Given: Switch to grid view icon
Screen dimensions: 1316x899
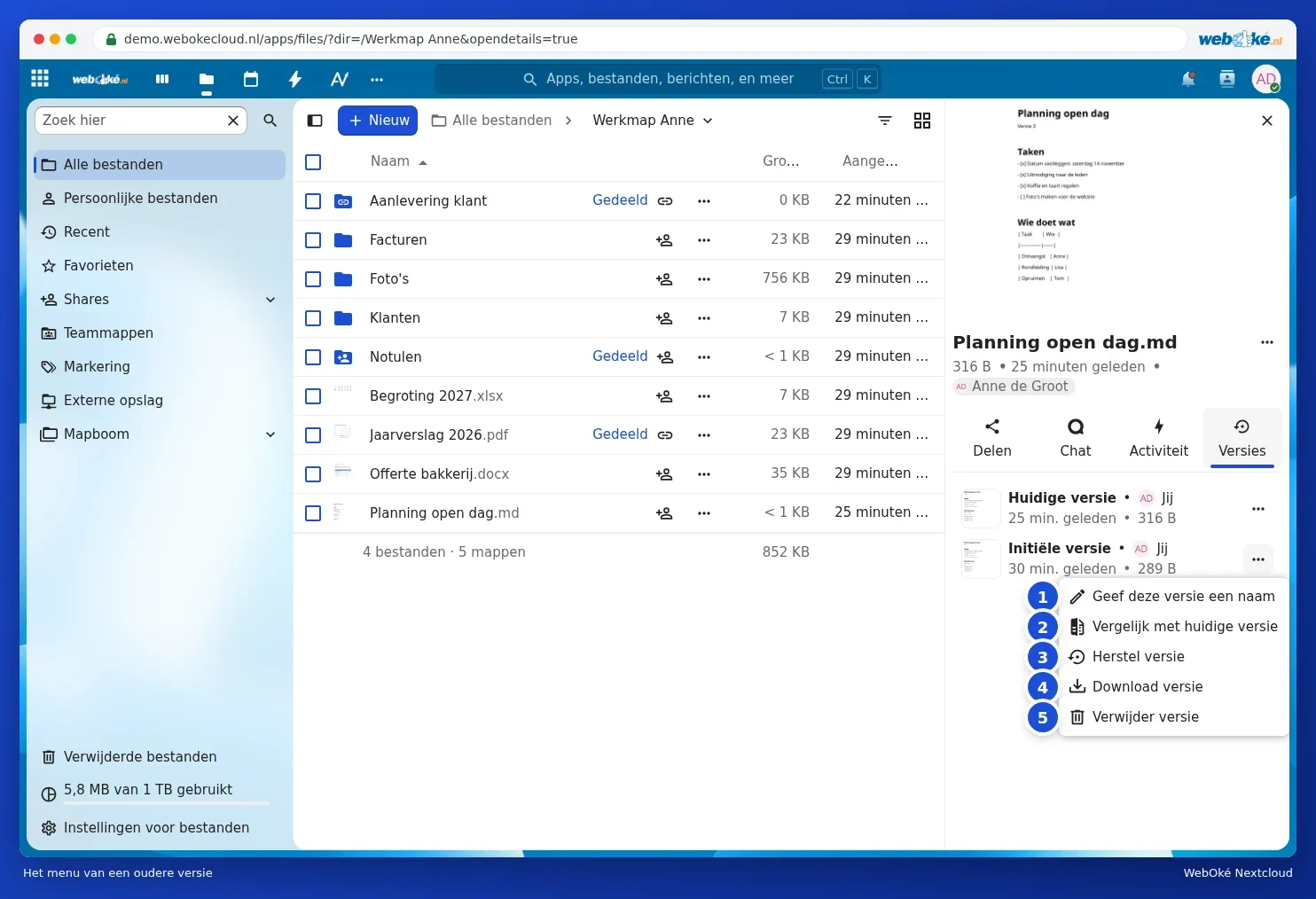Looking at the screenshot, I should (x=922, y=121).
